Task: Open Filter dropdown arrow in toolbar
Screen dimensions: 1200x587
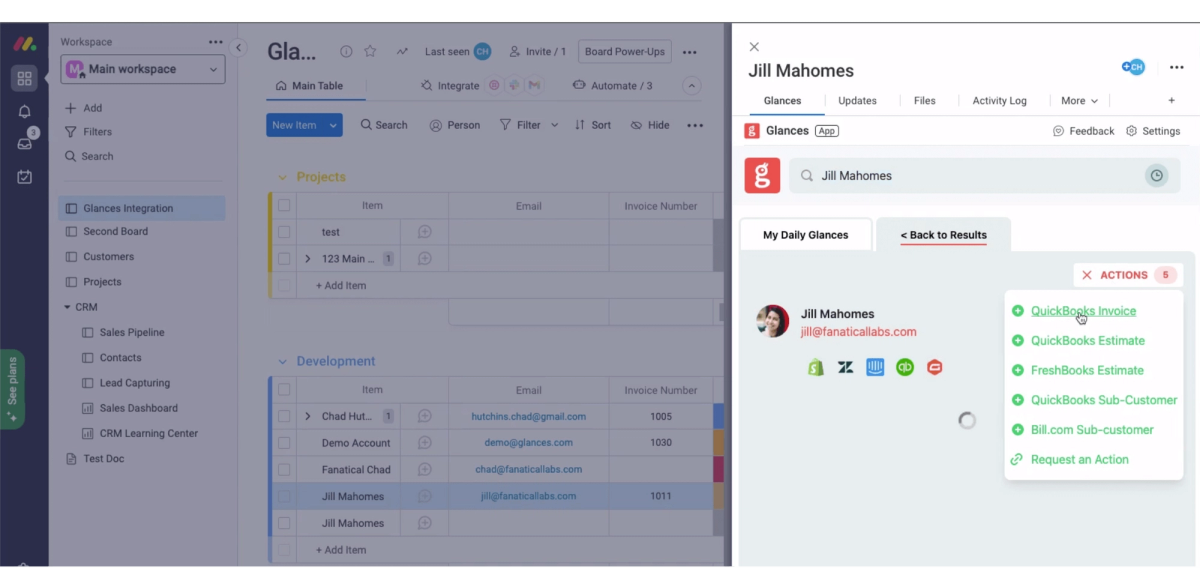Action: (x=555, y=125)
